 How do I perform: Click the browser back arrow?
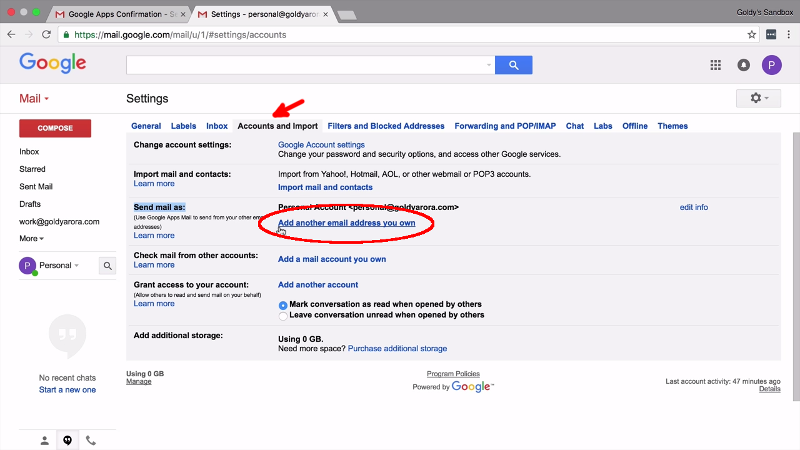[x=11, y=35]
